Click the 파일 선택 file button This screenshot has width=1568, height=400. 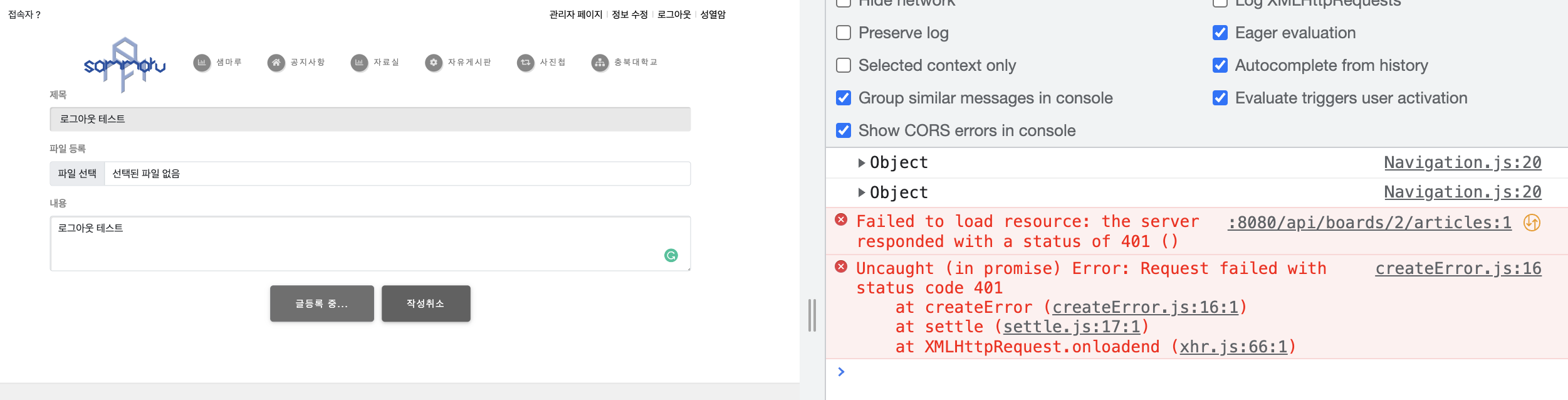(77, 174)
